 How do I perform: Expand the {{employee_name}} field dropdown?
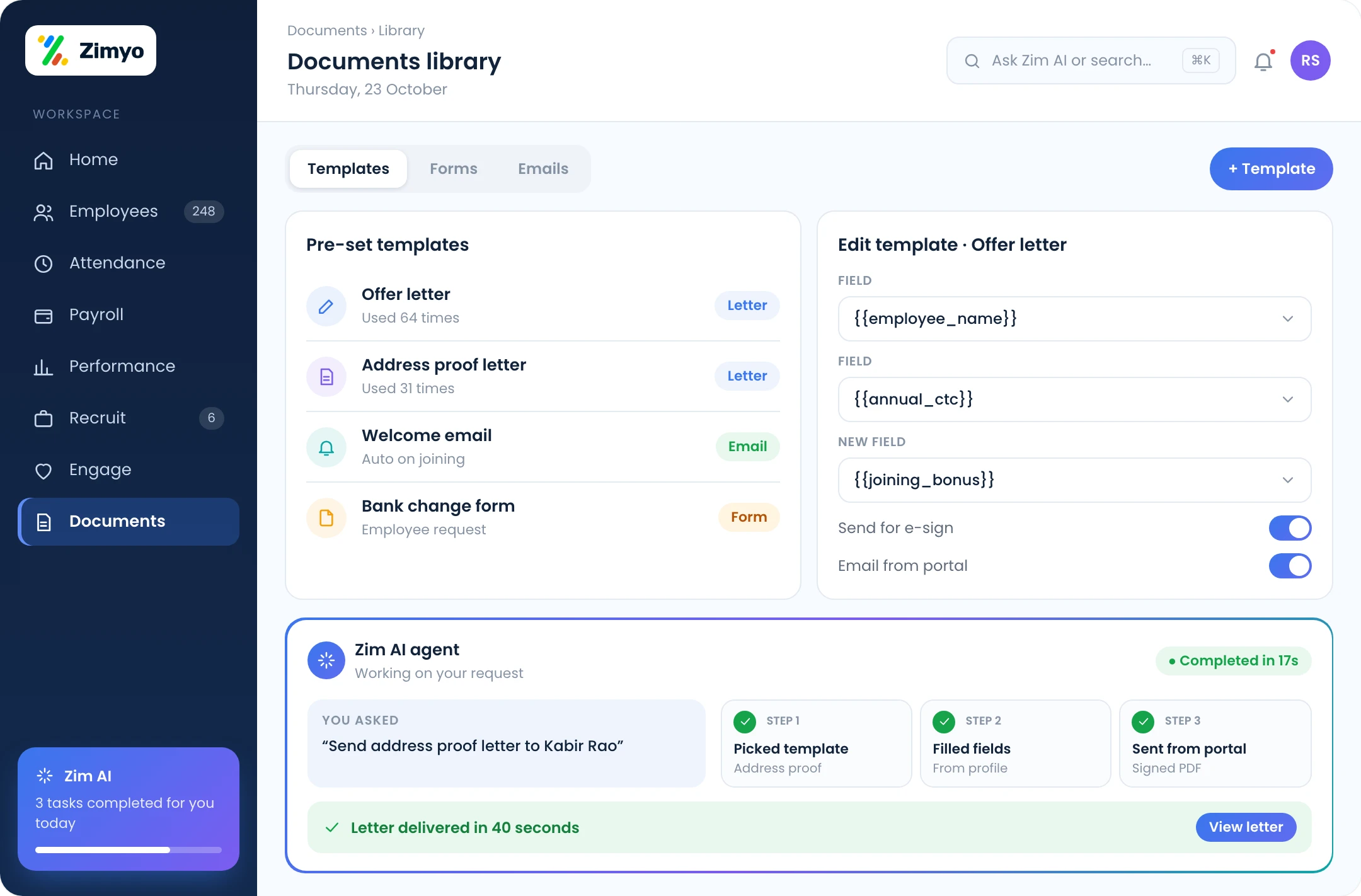[1075, 319]
